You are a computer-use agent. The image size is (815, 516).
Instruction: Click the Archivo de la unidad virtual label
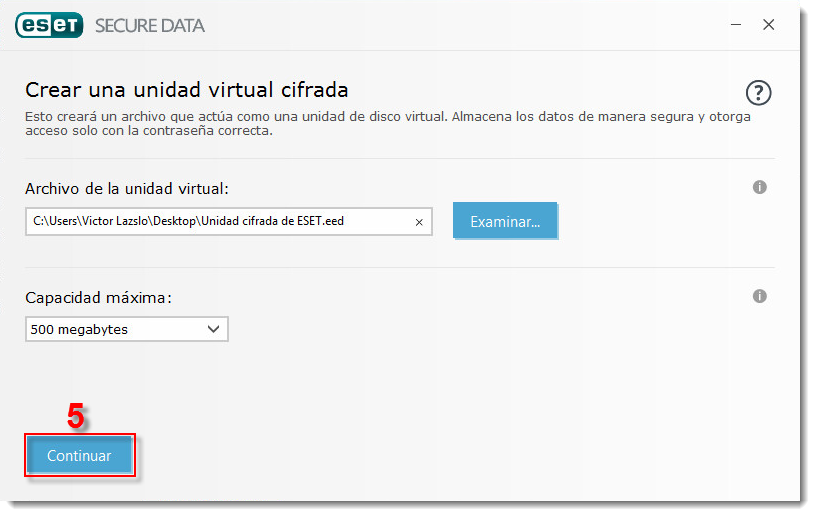pyautogui.click(x=127, y=188)
